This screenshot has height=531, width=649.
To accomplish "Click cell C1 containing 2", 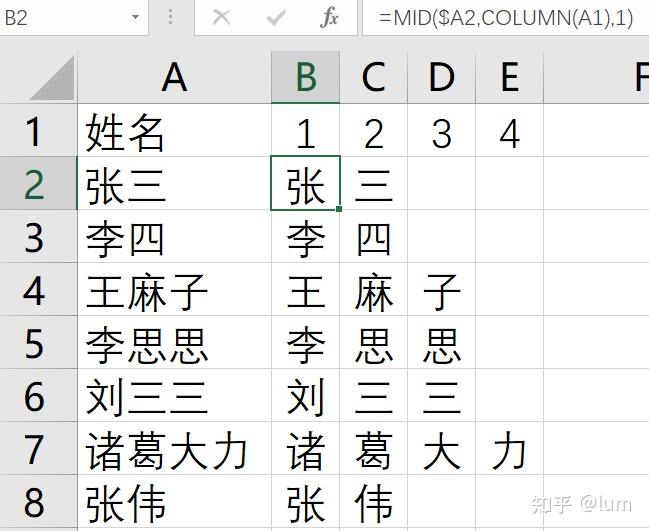I will (373, 130).
